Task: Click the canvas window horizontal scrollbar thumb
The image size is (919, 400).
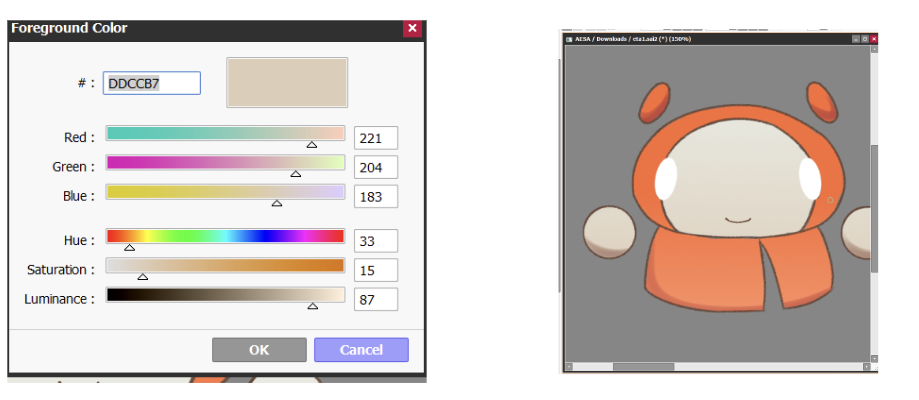Action: 643,367
